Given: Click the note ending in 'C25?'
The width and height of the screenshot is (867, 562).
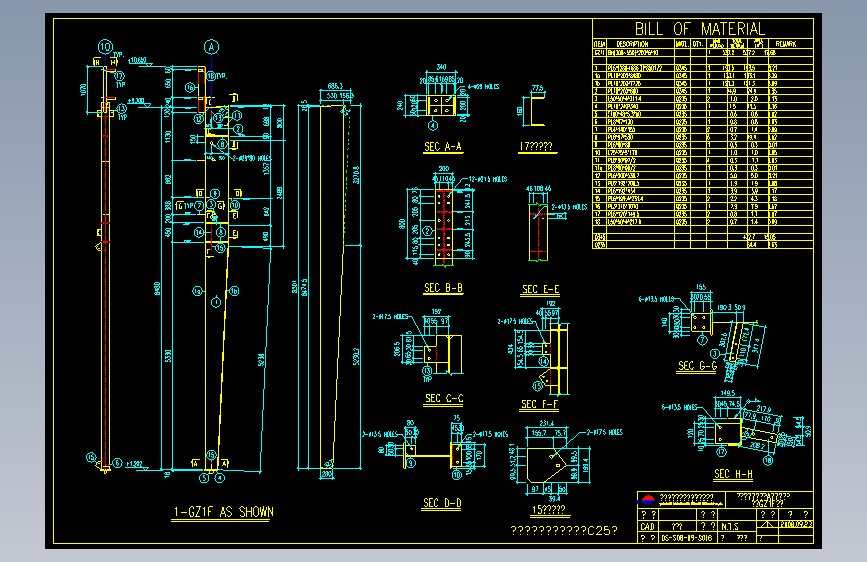Looking at the screenshot, I should click(563, 531).
